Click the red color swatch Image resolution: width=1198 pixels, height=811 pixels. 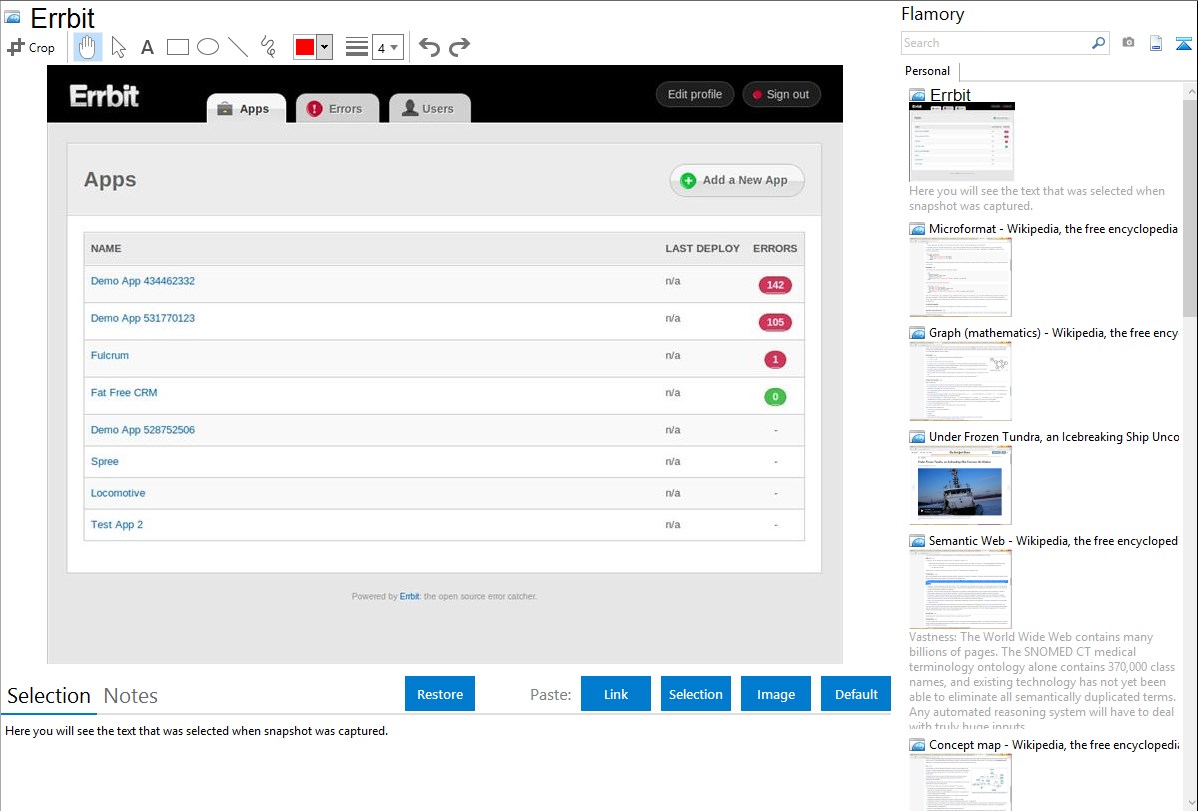pos(305,47)
